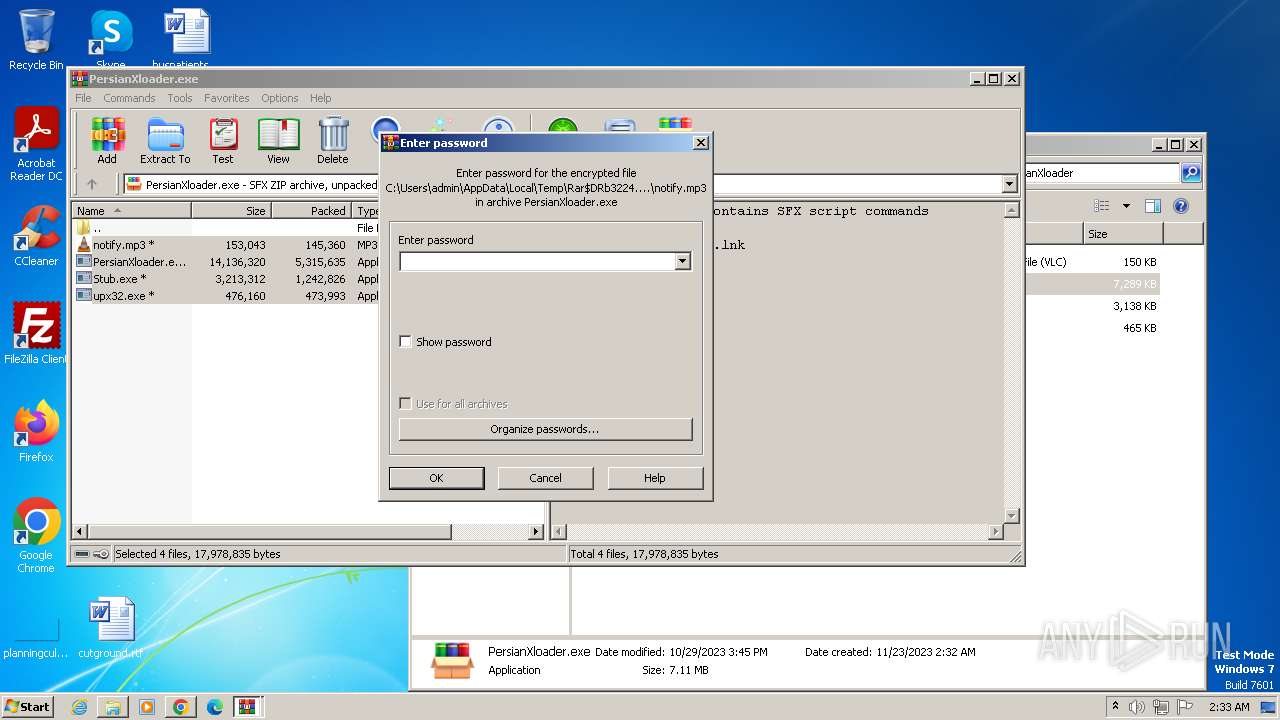Click the Add toolbar icon in WinRAR
The height and width of the screenshot is (720, 1280).
pos(107,140)
